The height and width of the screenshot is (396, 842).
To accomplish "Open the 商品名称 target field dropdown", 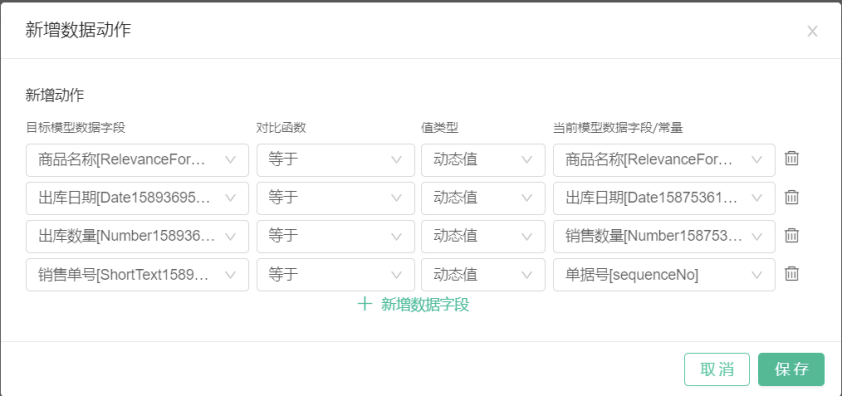I will coord(137,160).
